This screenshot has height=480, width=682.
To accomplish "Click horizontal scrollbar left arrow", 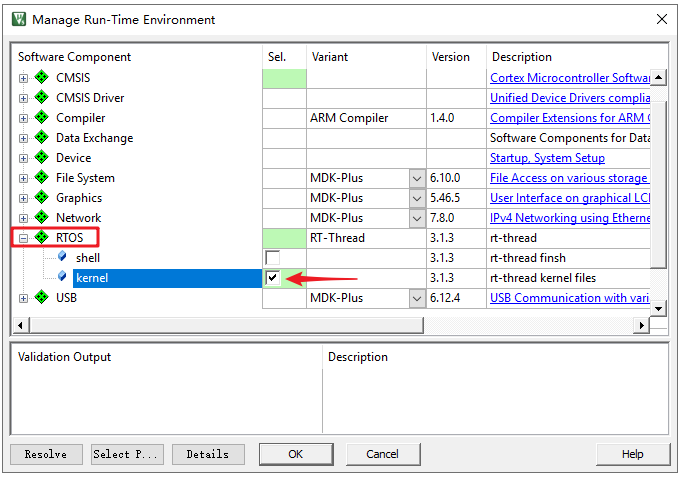I will point(20,325).
